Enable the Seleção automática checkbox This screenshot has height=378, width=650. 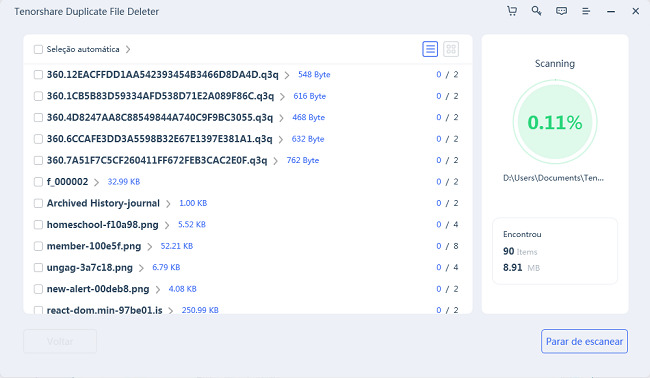[38, 49]
